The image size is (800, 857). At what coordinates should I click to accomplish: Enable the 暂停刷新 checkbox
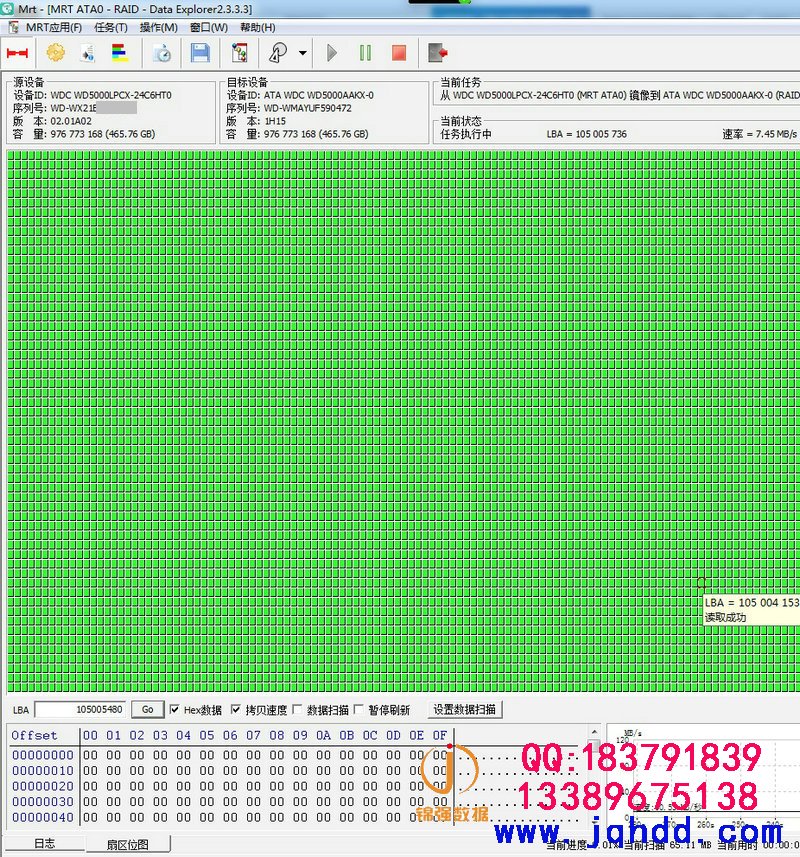point(358,709)
